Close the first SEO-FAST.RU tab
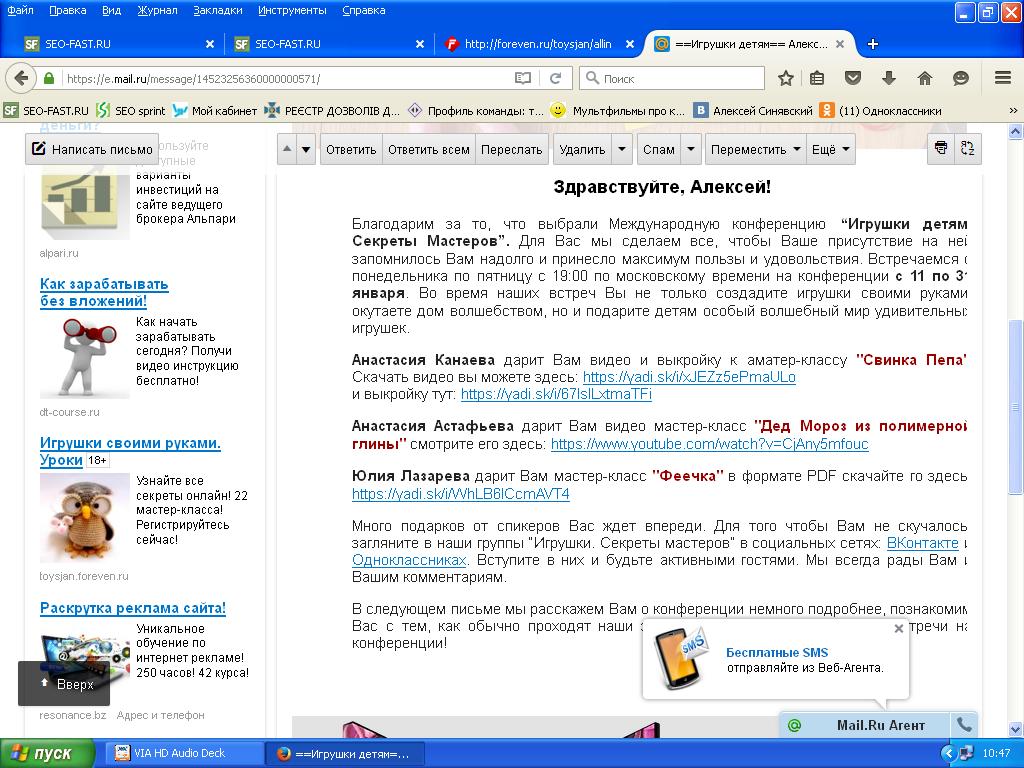 pos(210,44)
